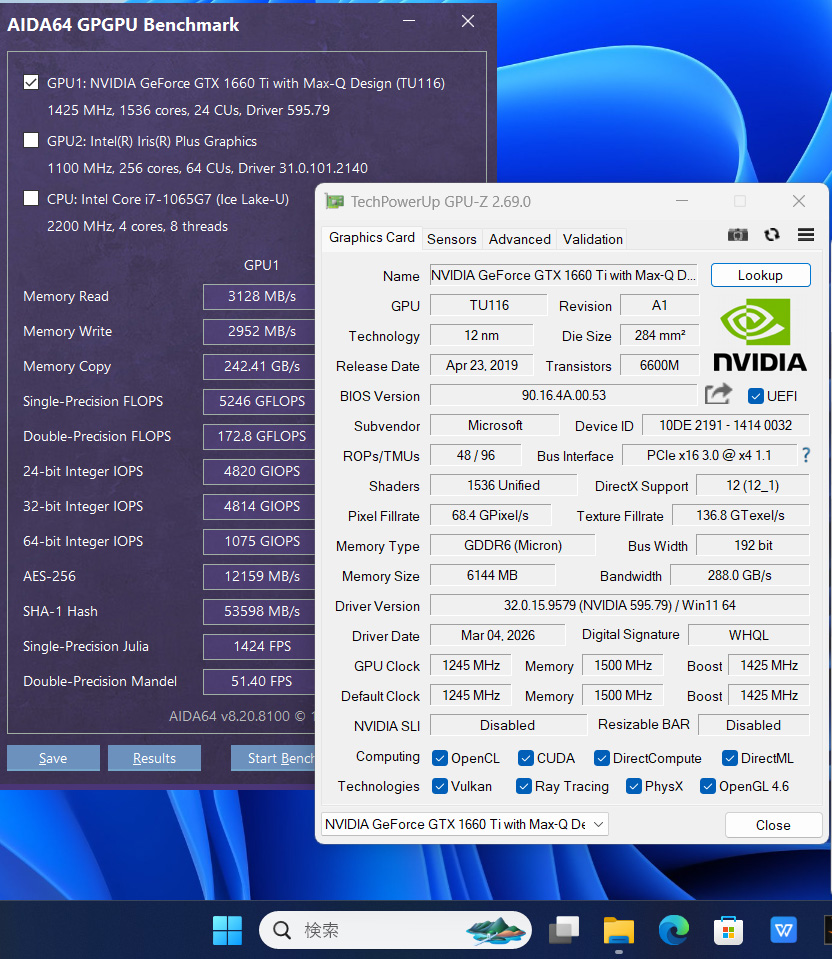Open the GPU-Z hamburger menu
Viewport: 832px width, 959px height.
click(806, 235)
